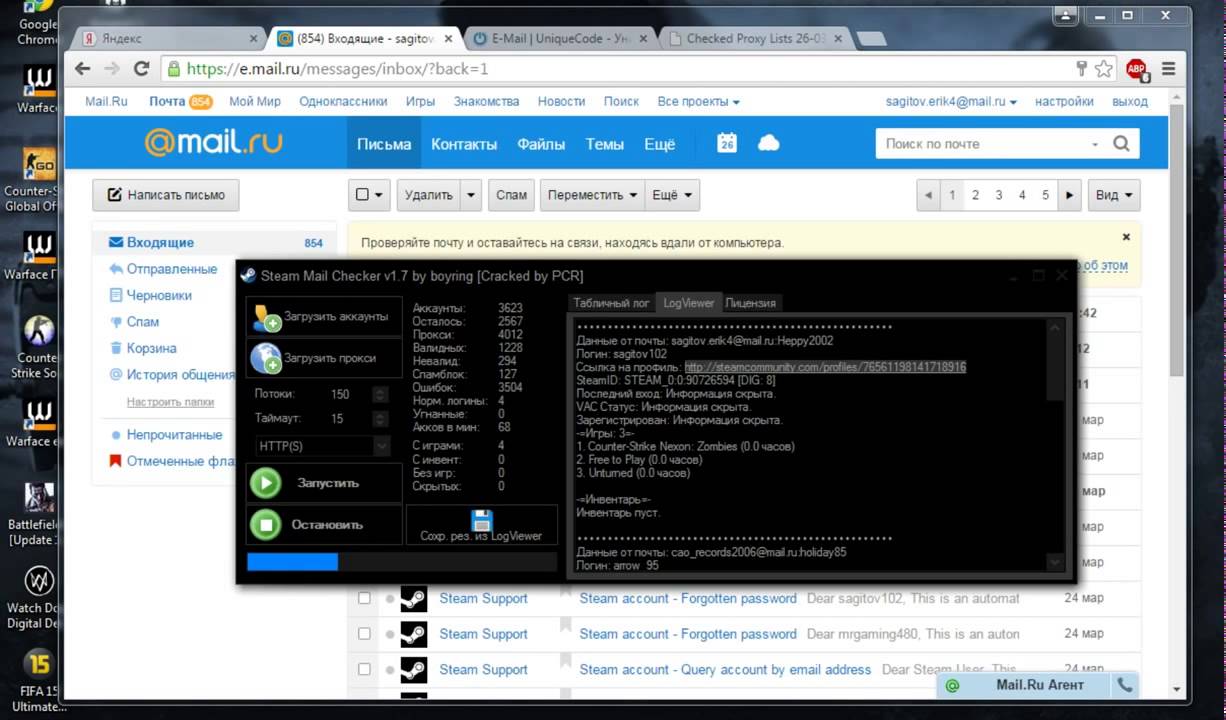The height and width of the screenshot is (720, 1226).
Task: Reload the page in Chrome
Action: [x=141, y=69]
